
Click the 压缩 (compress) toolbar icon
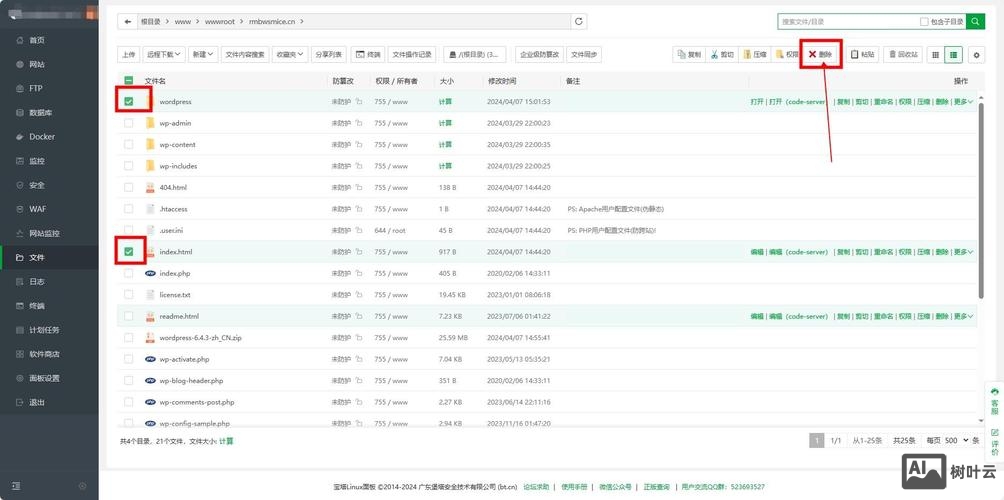click(x=755, y=55)
